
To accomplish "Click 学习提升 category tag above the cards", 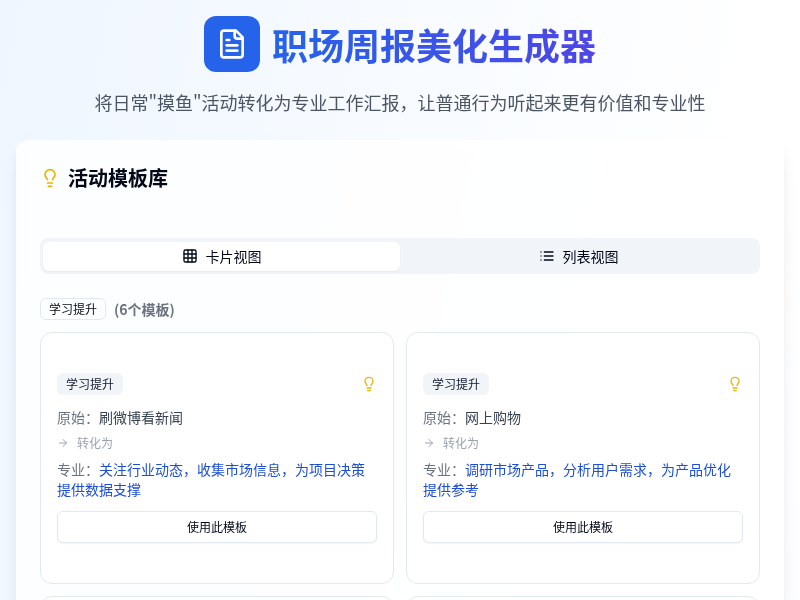I will (73, 309).
